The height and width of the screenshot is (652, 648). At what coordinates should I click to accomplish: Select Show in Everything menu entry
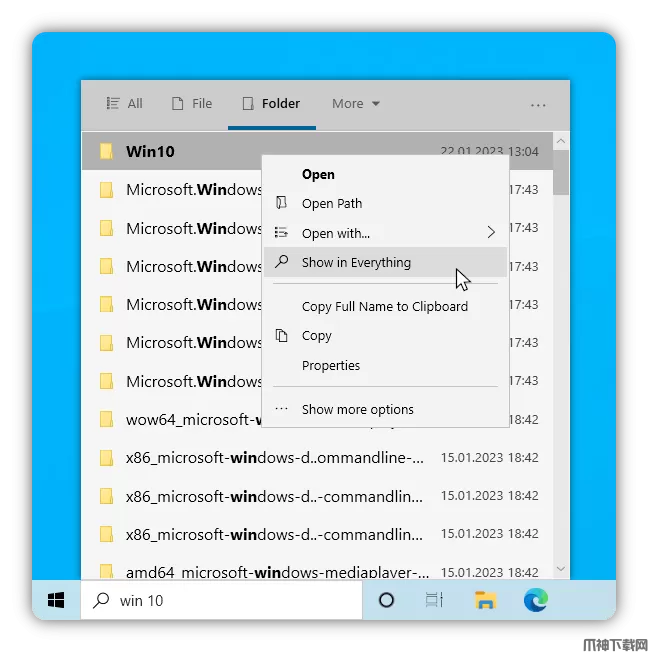356,263
